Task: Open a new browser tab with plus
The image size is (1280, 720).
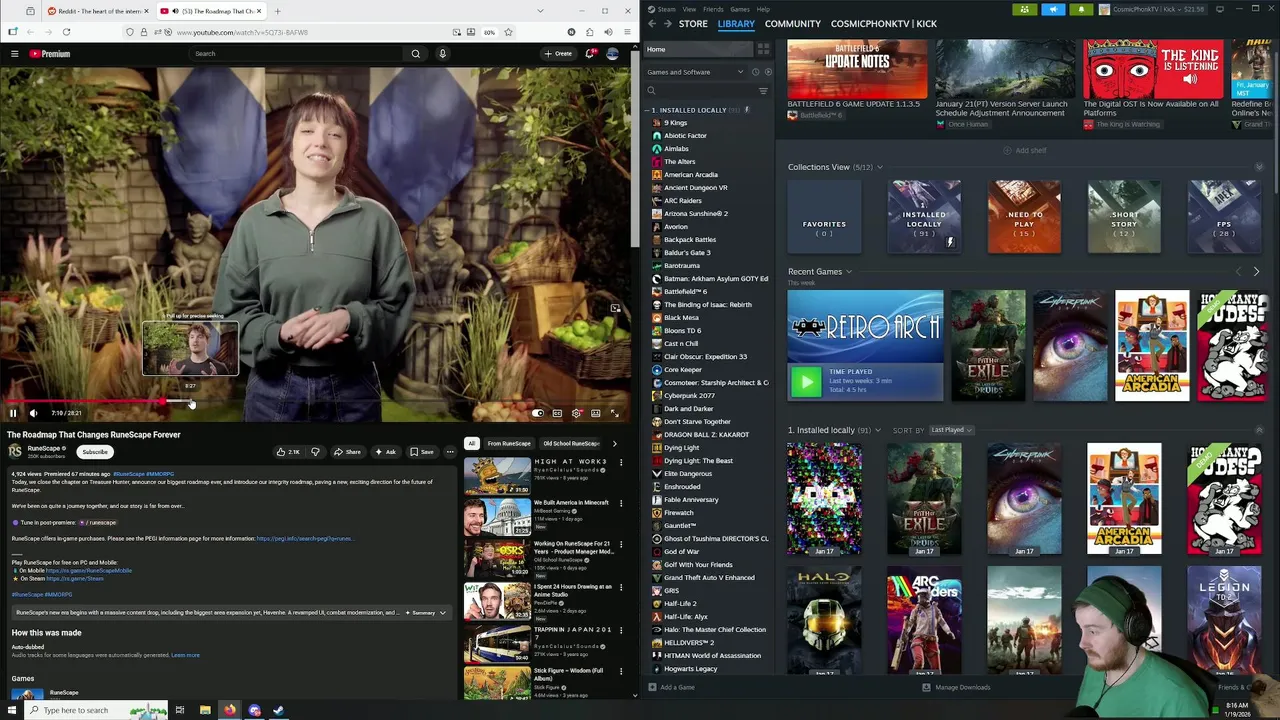Action: tap(277, 11)
